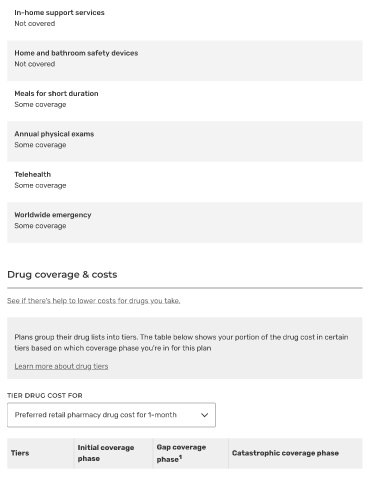Image resolution: width=370 pixels, height=480 pixels.
Task: Click the TIER DRUG COST FOR label
Action: [x=45, y=396]
